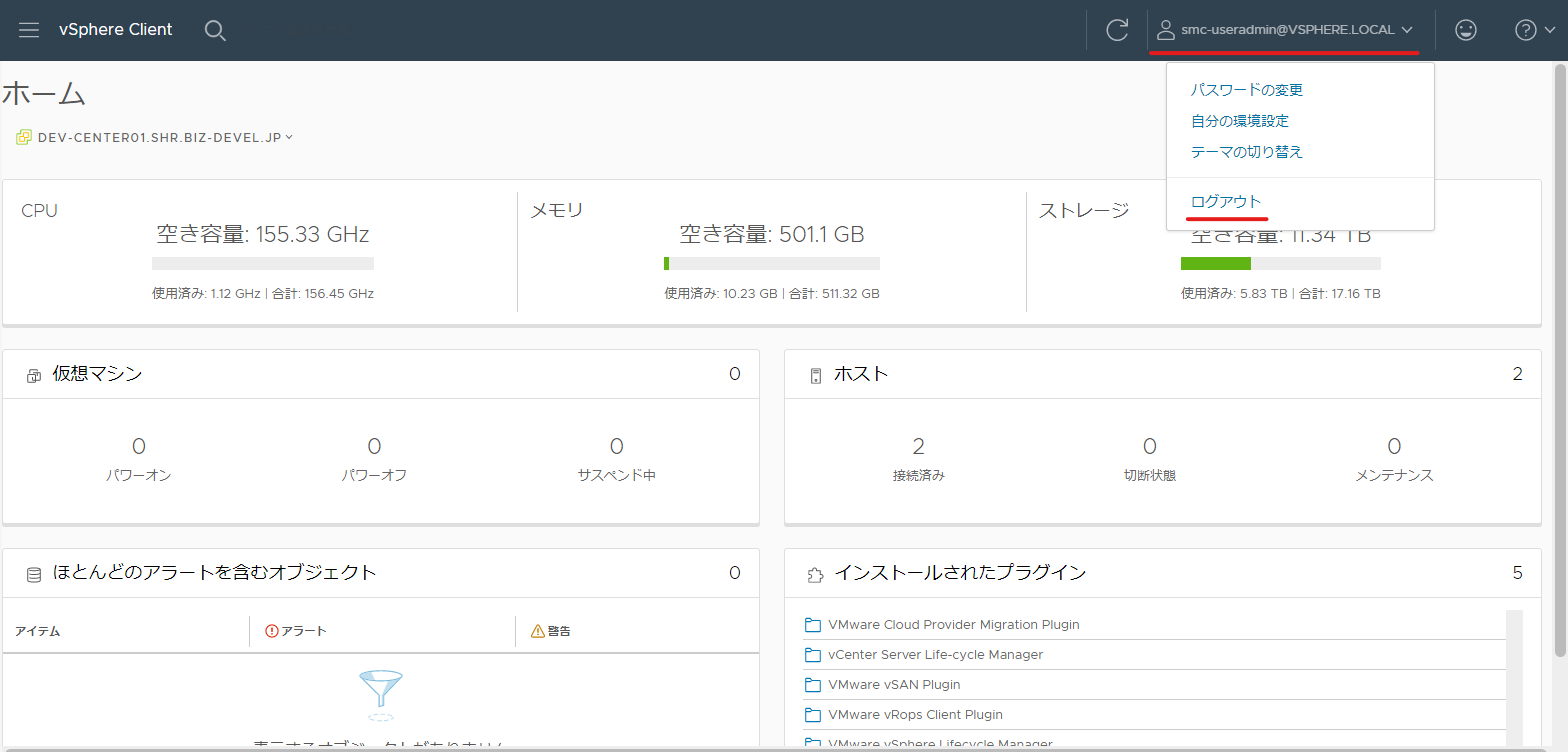
Task: Click the vSphere Client title
Action: (x=116, y=30)
